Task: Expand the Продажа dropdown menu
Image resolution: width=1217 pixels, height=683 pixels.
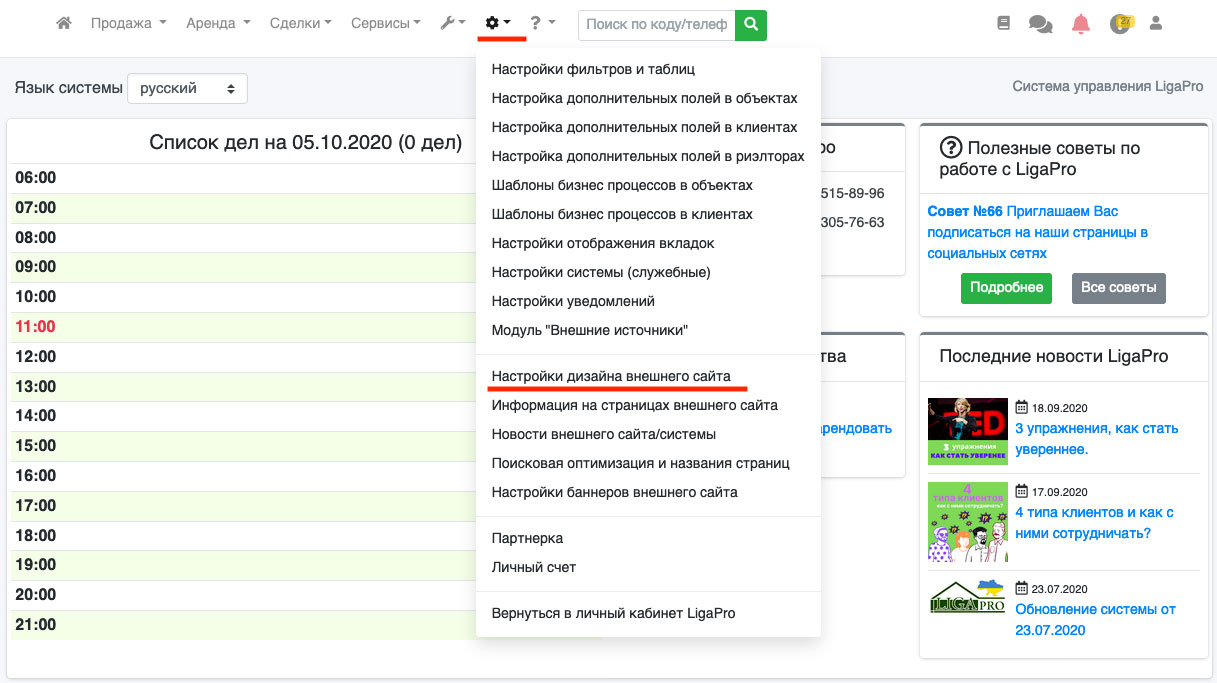Action: (128, 23)
